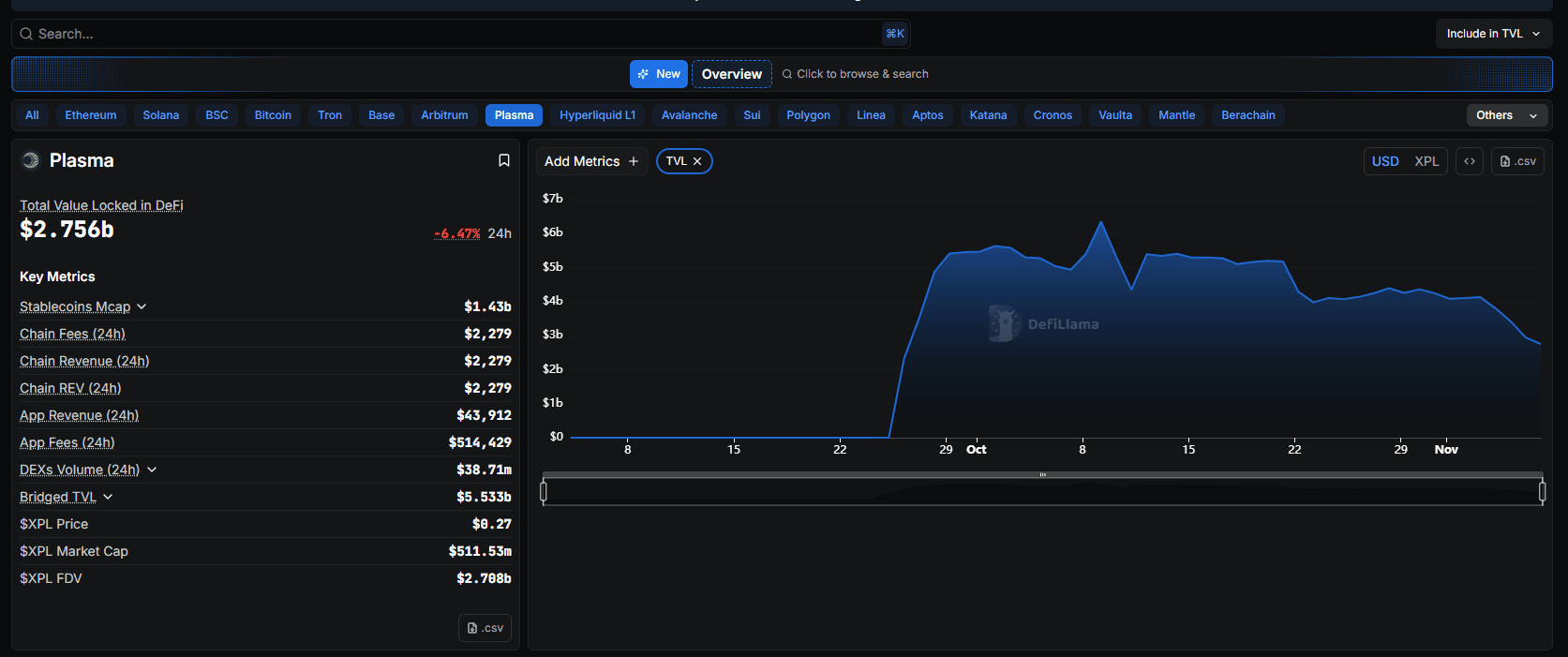Viewport: 1568px width, 657px height.
Task: Remove the TVL metric chip
Action: pyautogui.click(x=697, y=161)
